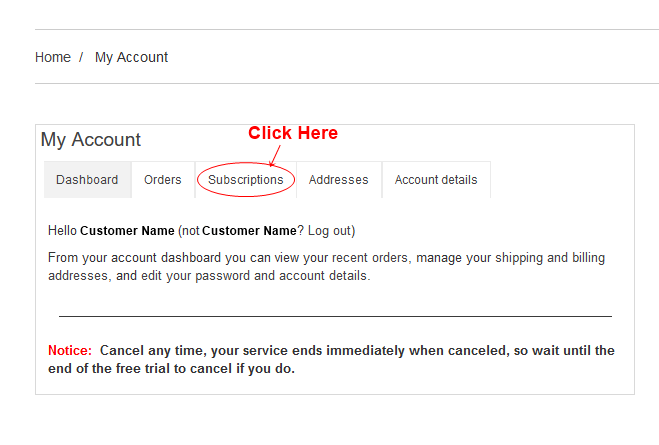This screenshot has height=445, width=659.
Task: Switch to the Dashboard tab
Action: click(x=87, y=180)
